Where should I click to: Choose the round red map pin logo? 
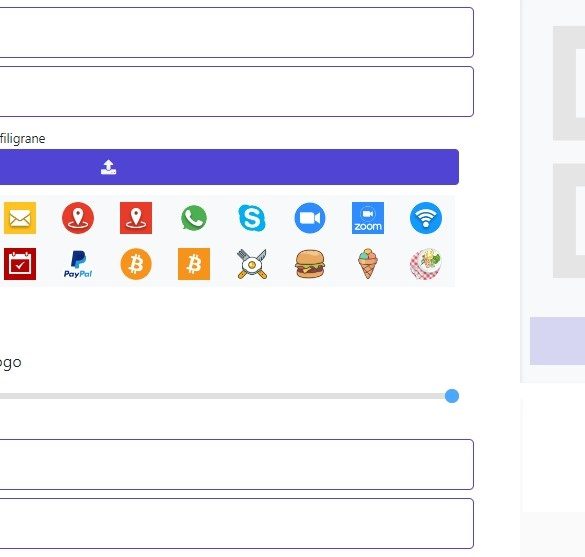(x=78, y=218)
